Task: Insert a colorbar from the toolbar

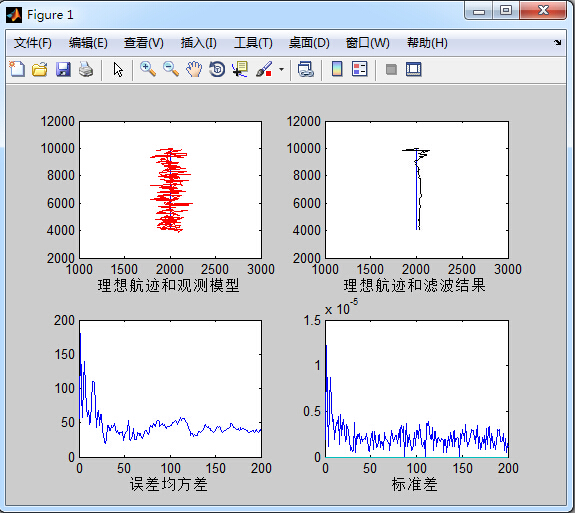Action: 337,69
